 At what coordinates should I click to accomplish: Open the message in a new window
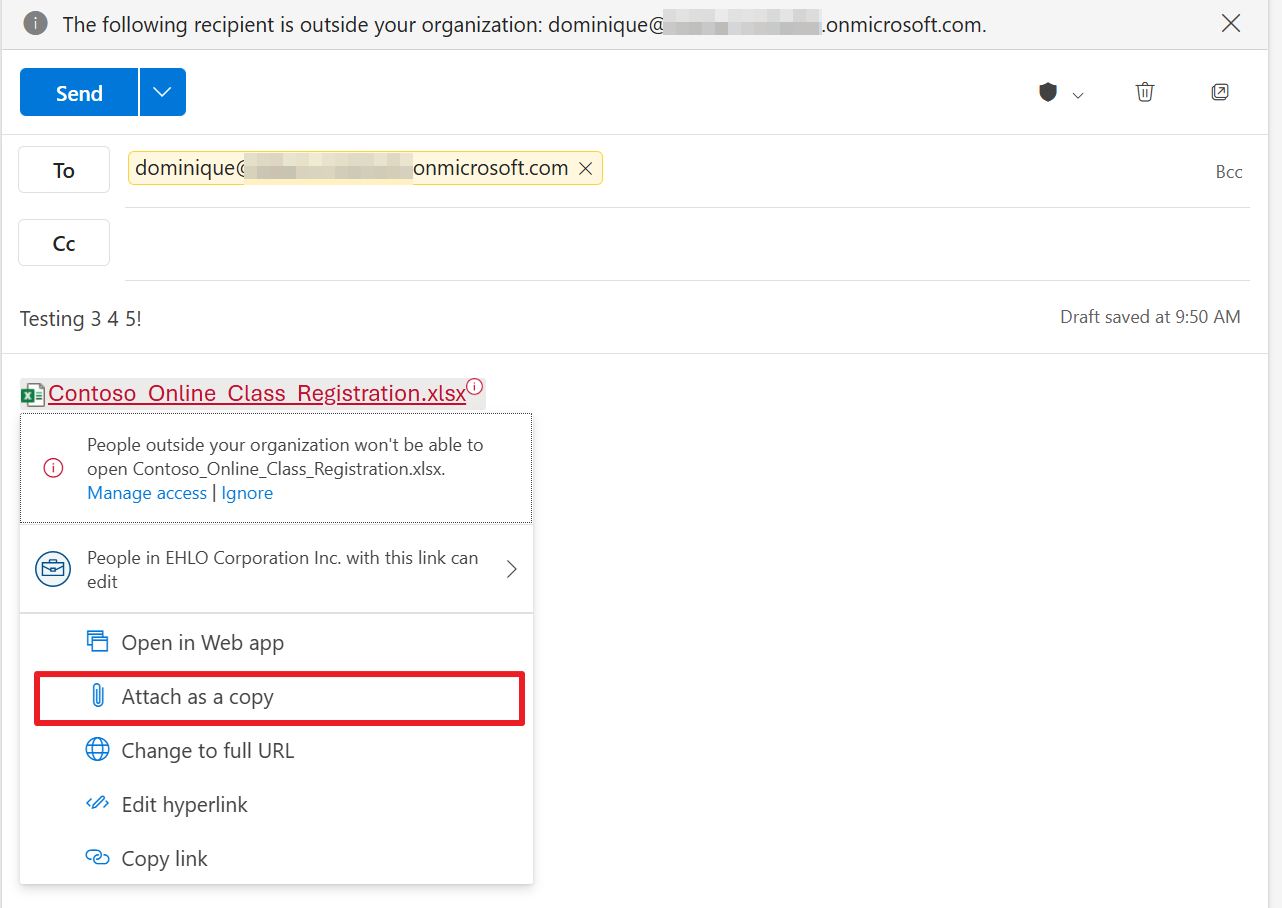pyautogui.click(x=1220, y=92)
